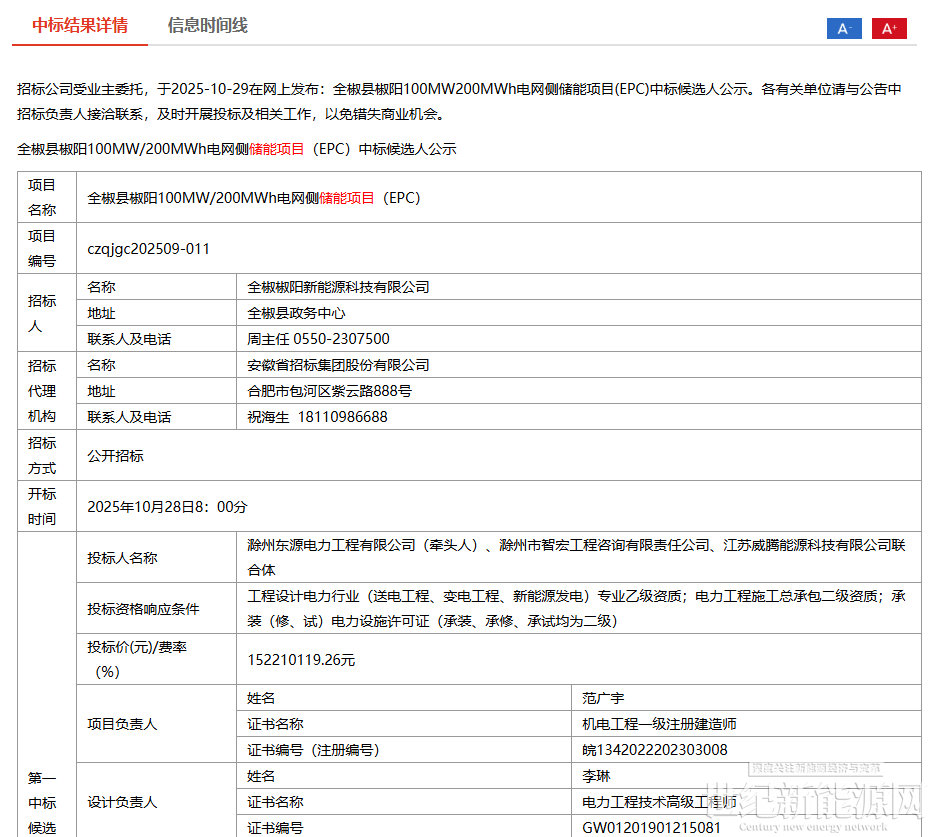933x837 pixels.
Task: Click agency address 合肥市包河区紫云路888号
Action: tap(329, 391)
